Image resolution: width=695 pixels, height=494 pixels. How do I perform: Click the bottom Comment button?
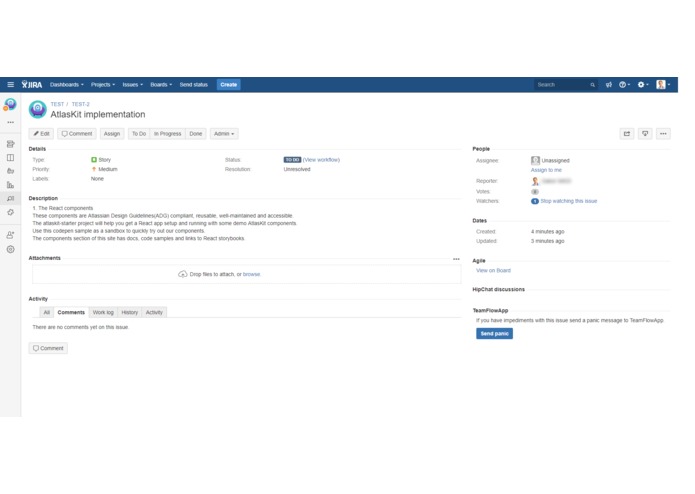[x=48, y=348]
